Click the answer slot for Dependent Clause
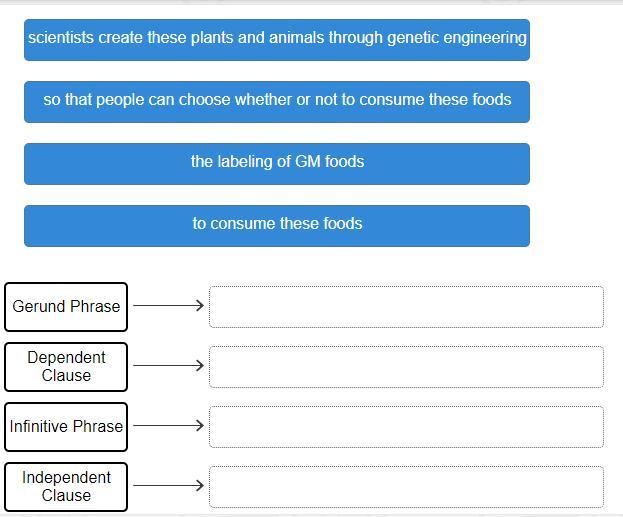This screenshot has height=517, width=623. 406,367
